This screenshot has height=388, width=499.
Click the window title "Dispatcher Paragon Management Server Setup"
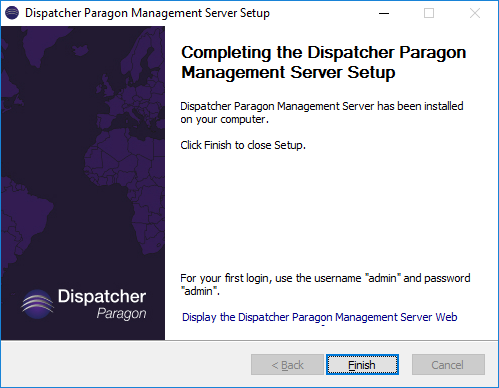coord(147,13)
